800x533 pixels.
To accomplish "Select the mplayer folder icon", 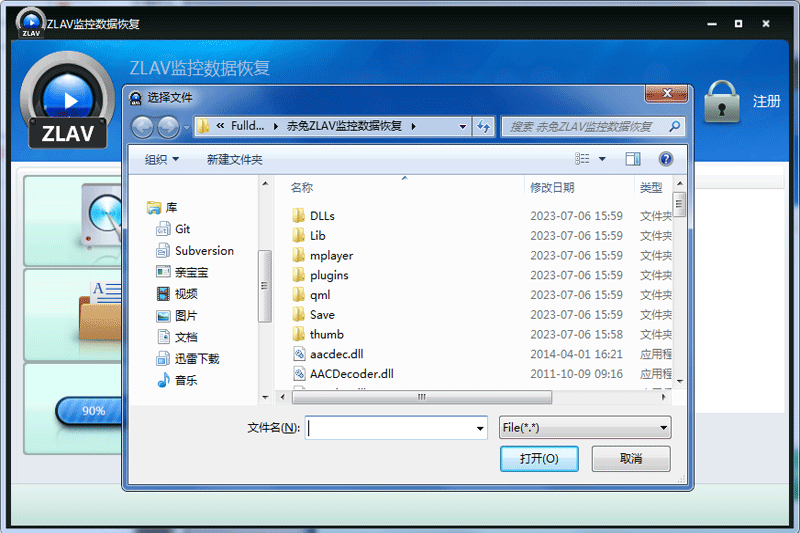I will click(298, 255).
